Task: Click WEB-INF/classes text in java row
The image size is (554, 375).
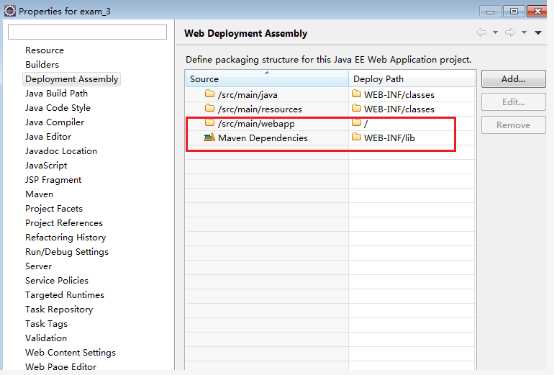Action: (x=399, y=95)
